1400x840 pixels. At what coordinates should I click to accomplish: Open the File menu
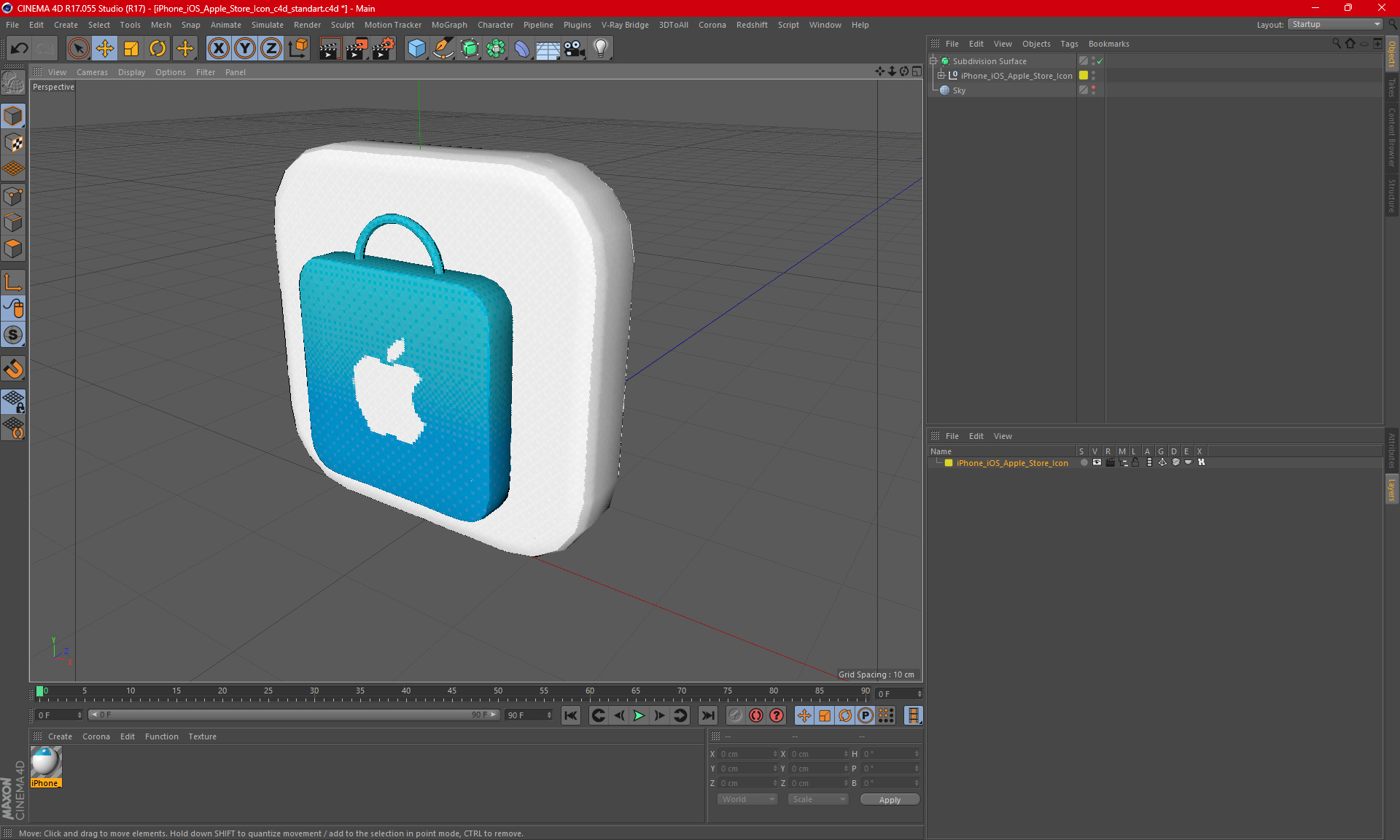point(12,25)
